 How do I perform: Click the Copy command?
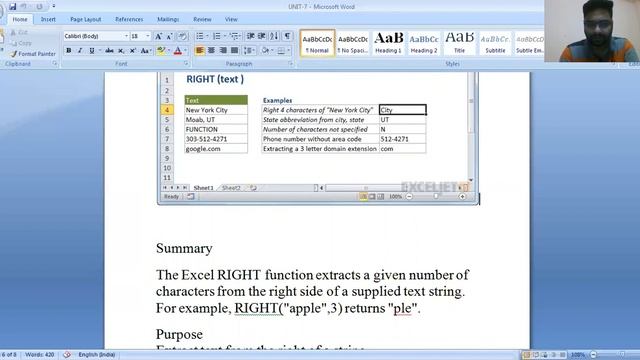(20, 43)
